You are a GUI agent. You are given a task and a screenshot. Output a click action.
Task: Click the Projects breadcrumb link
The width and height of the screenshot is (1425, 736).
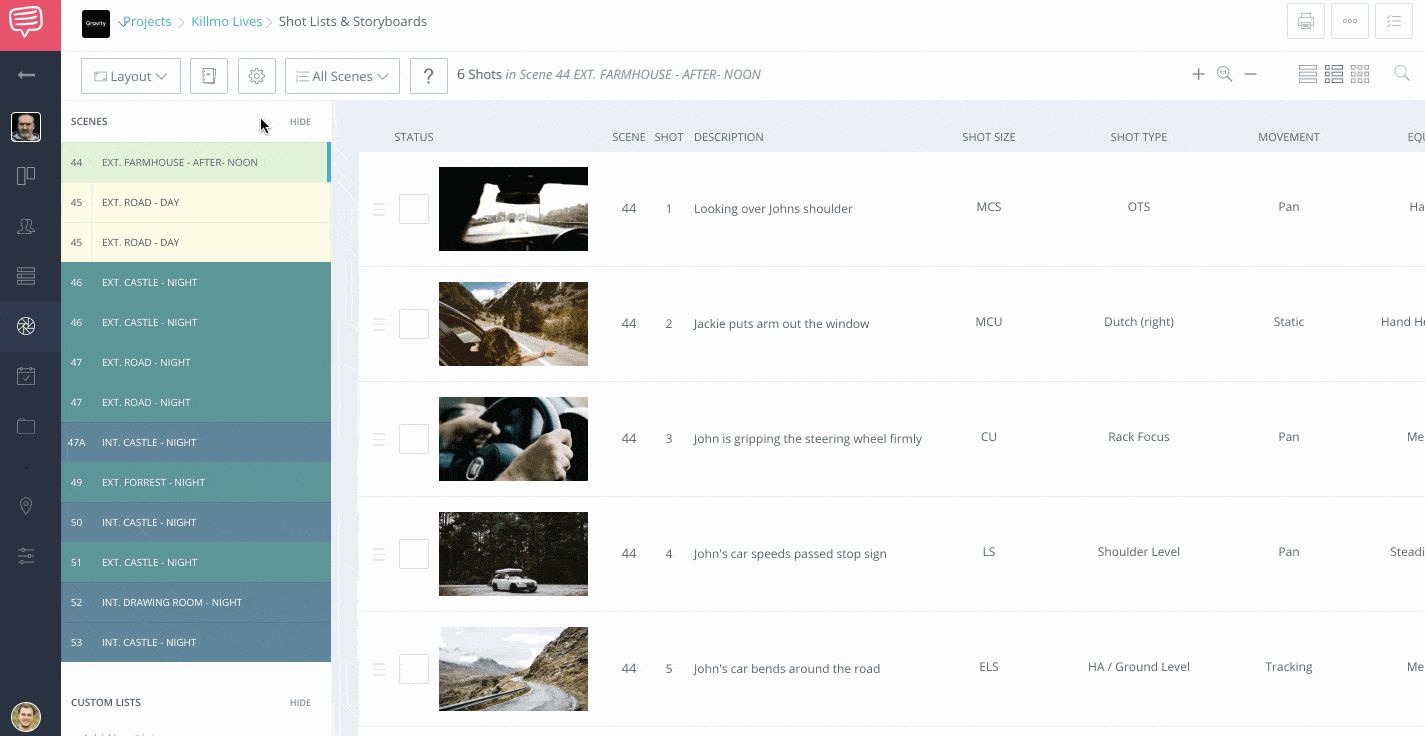pos(146,21)
